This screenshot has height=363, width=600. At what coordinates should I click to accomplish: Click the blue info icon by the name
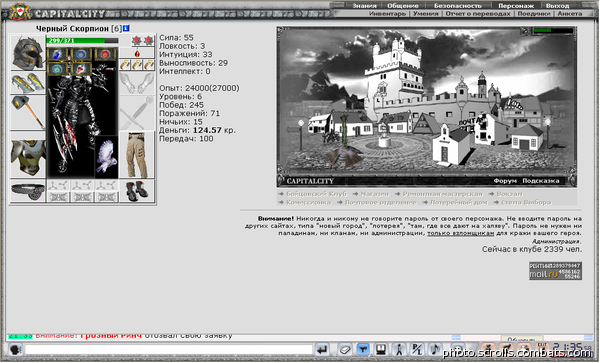(126, 28)
